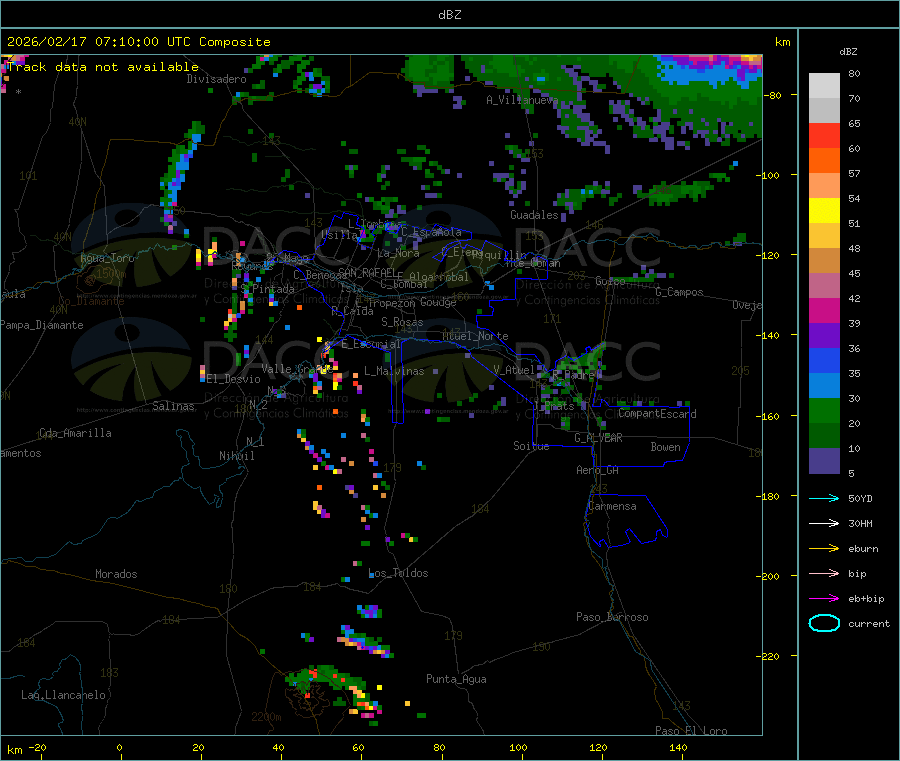Click the '-200' tick on the right km axis
Viewport: 900px width, 761px height.
coord(767,576)
